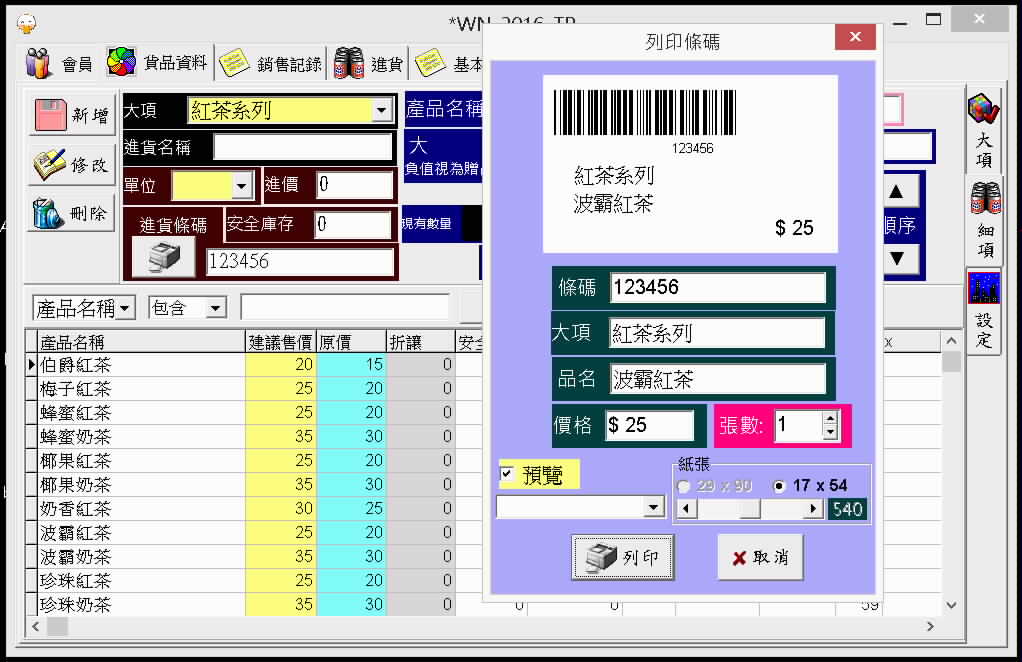The image size is (1022, 662).
Task: Expand the 大項 紅茶系列 dropdown
Action: coord(381,110)
